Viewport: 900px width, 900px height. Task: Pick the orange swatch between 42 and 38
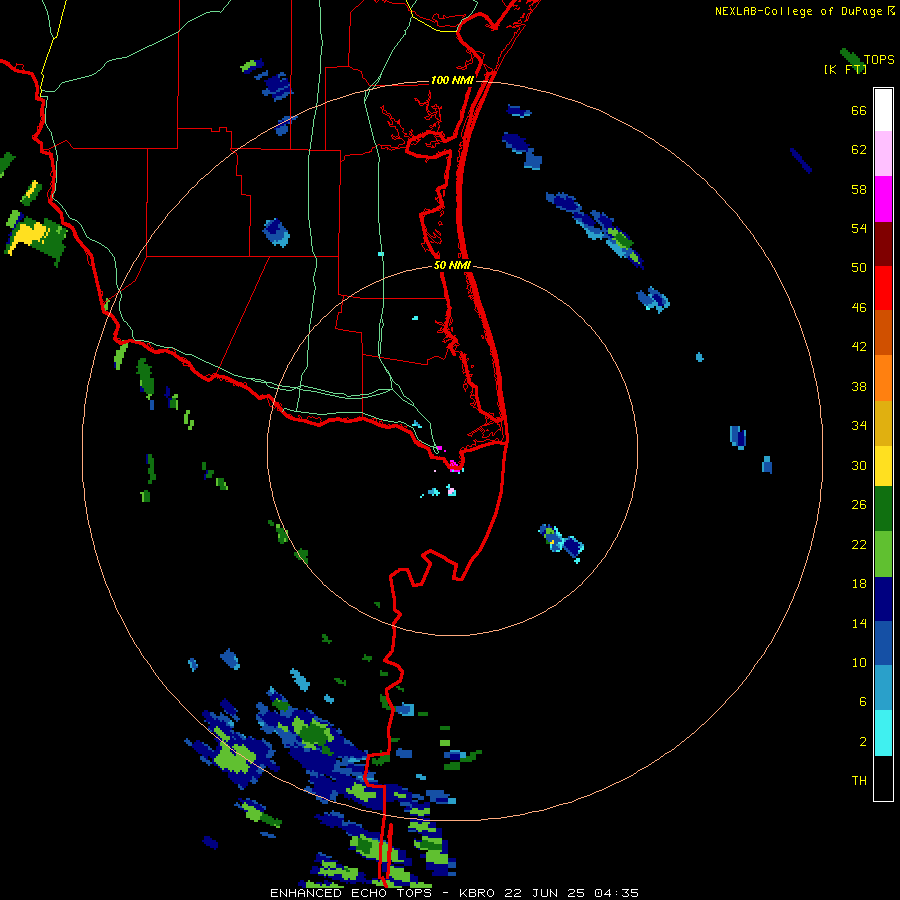point(883,378)
